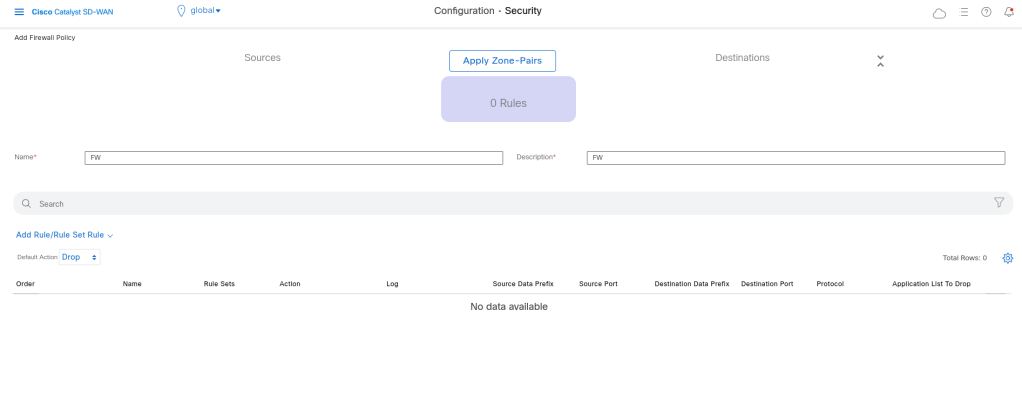Expand the global scope dropdown
This screenshot has height=419, width=1022.
click(206, 11)
